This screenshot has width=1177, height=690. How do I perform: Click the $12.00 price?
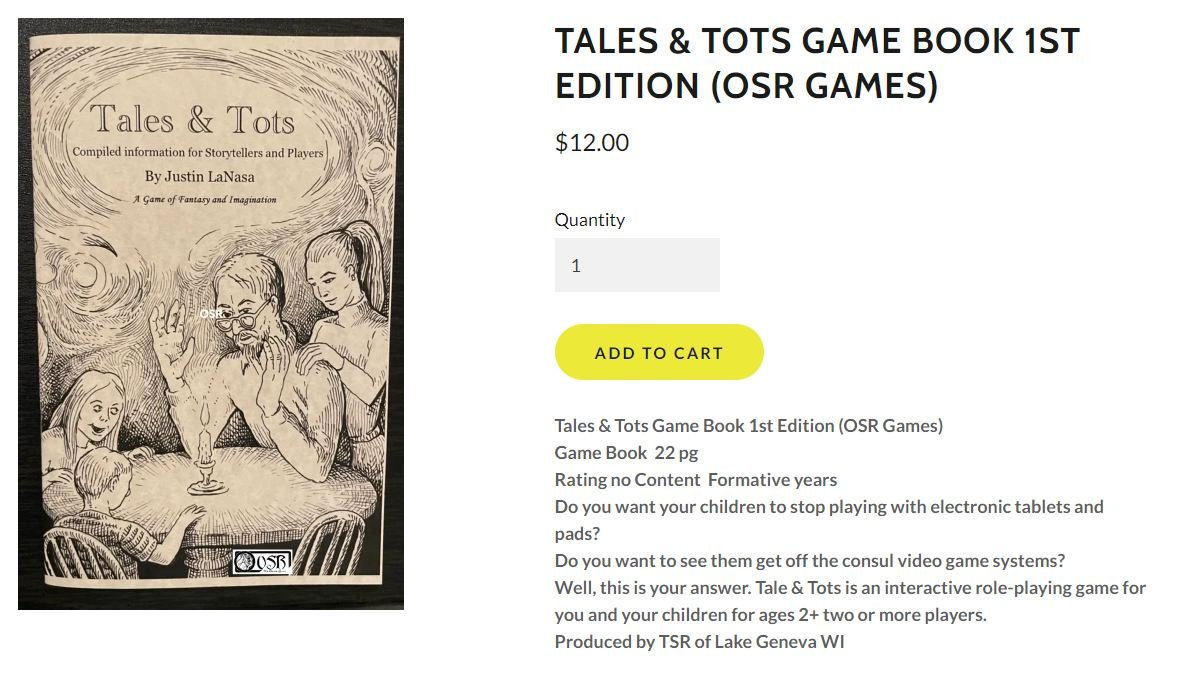click(592, 143)
